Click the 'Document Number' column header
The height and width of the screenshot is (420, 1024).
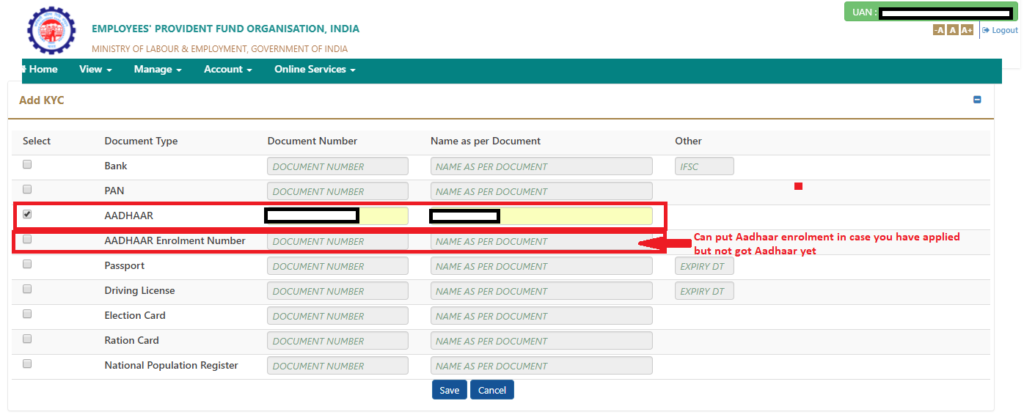pos(312,141)
